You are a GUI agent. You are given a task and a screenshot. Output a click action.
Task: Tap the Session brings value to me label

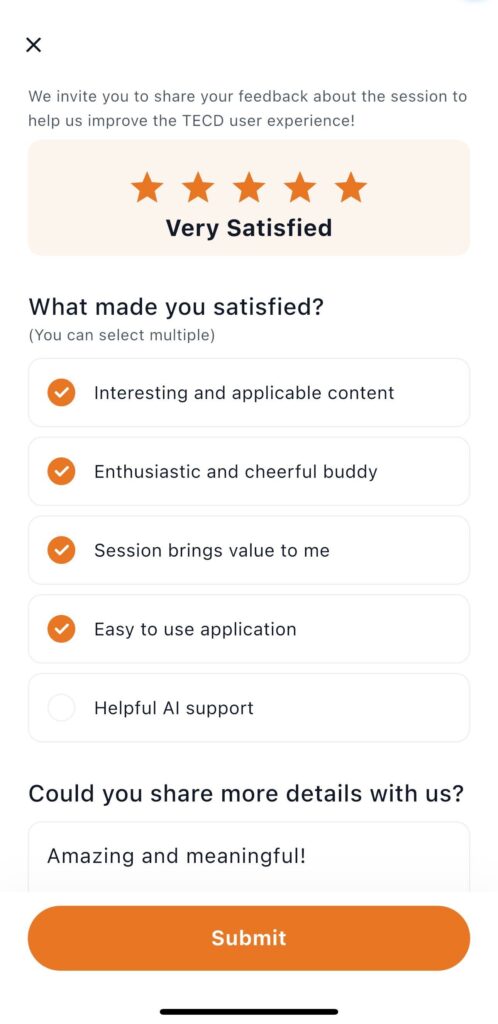[x=211, y=551]
